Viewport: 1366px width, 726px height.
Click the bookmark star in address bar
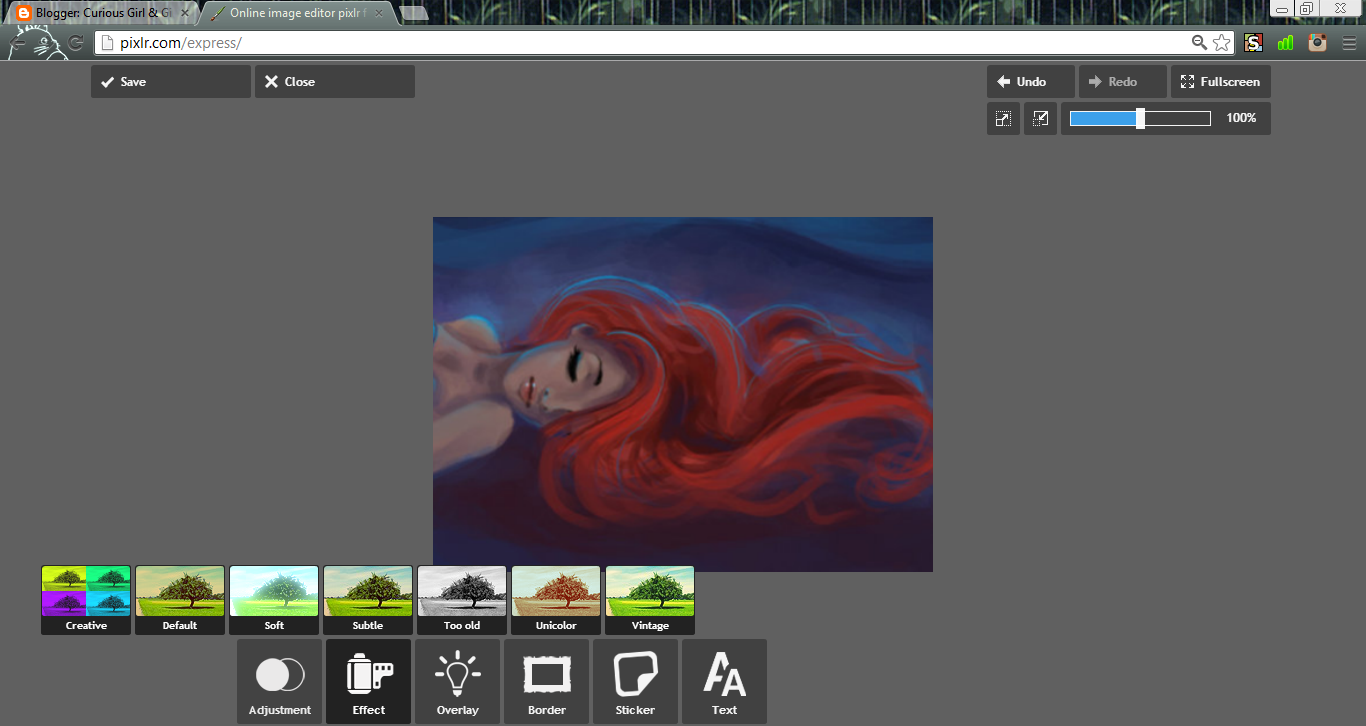click(1222, 43)
